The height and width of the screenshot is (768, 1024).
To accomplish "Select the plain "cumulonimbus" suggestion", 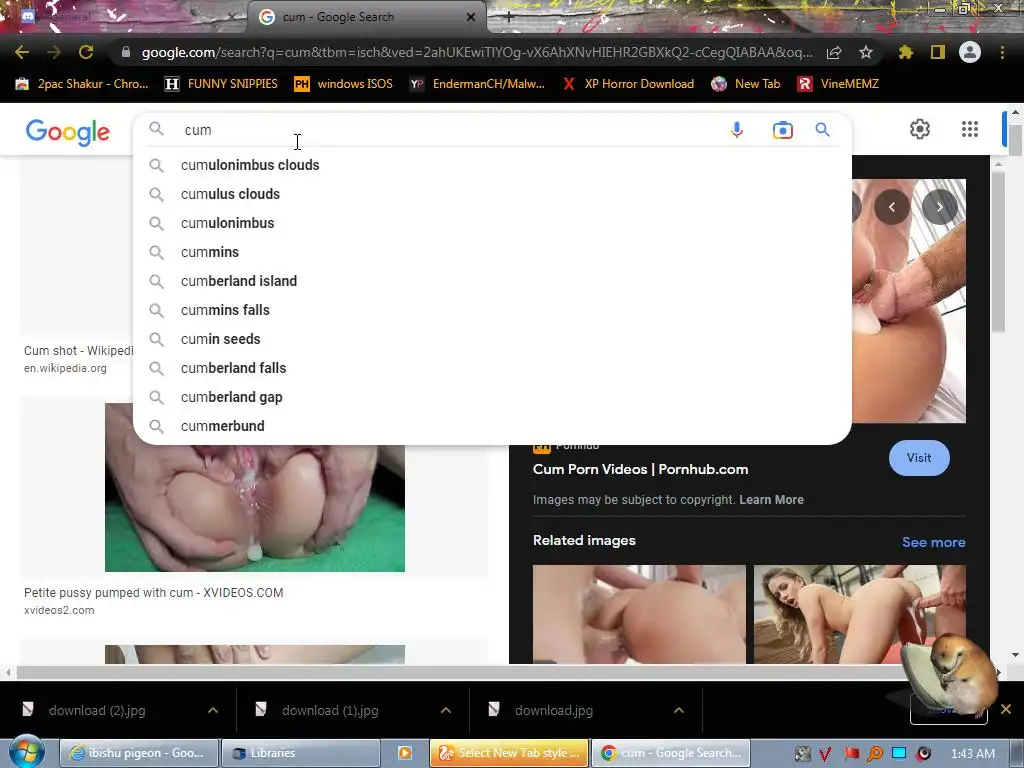I will (x=492, y=223).
